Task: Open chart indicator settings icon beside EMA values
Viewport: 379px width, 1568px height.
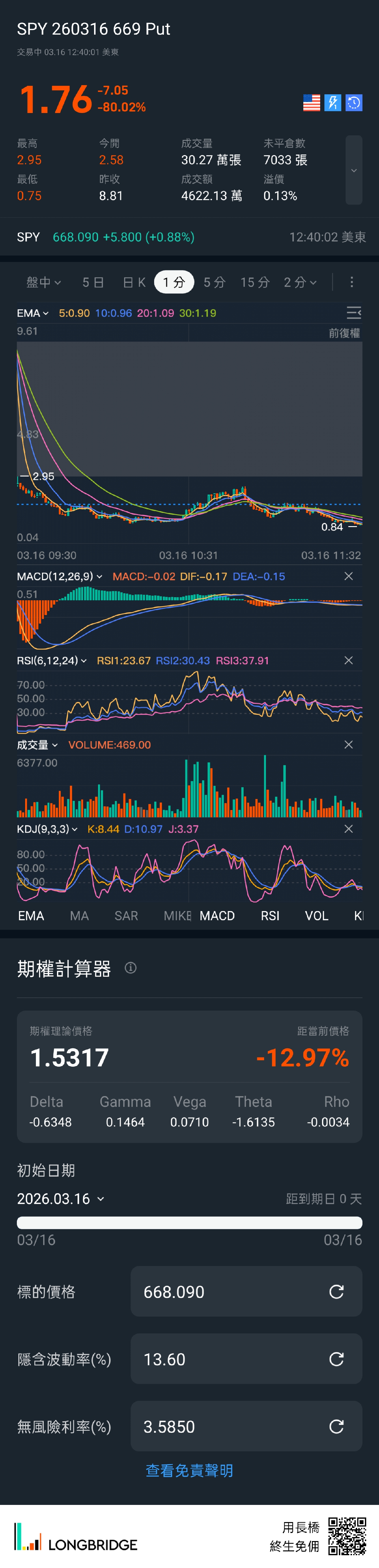Action: click(x=353, y=313)
